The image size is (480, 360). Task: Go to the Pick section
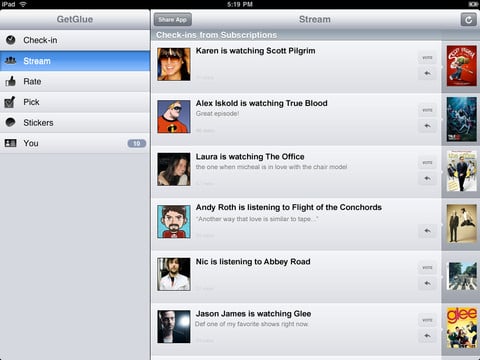75,102
